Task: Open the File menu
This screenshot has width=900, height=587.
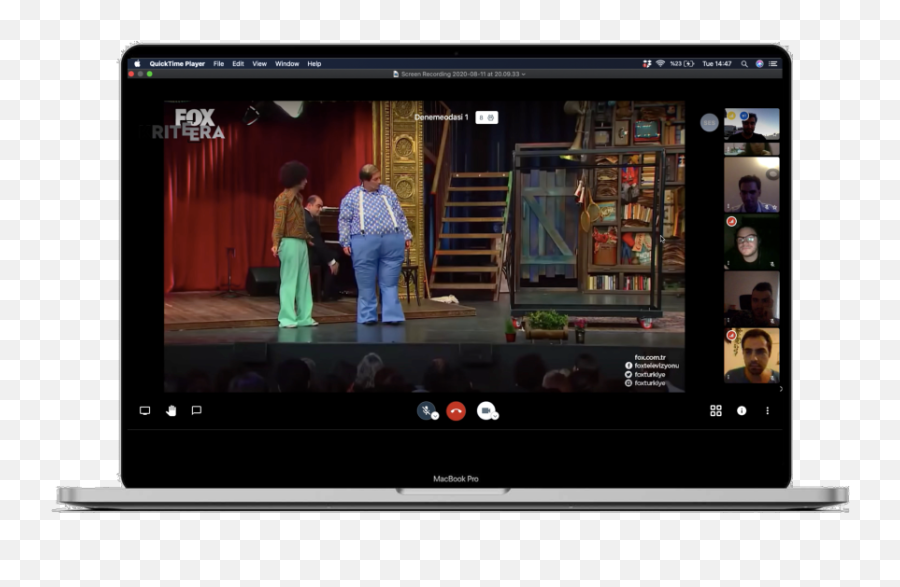Action: click(x=219, y=64)
